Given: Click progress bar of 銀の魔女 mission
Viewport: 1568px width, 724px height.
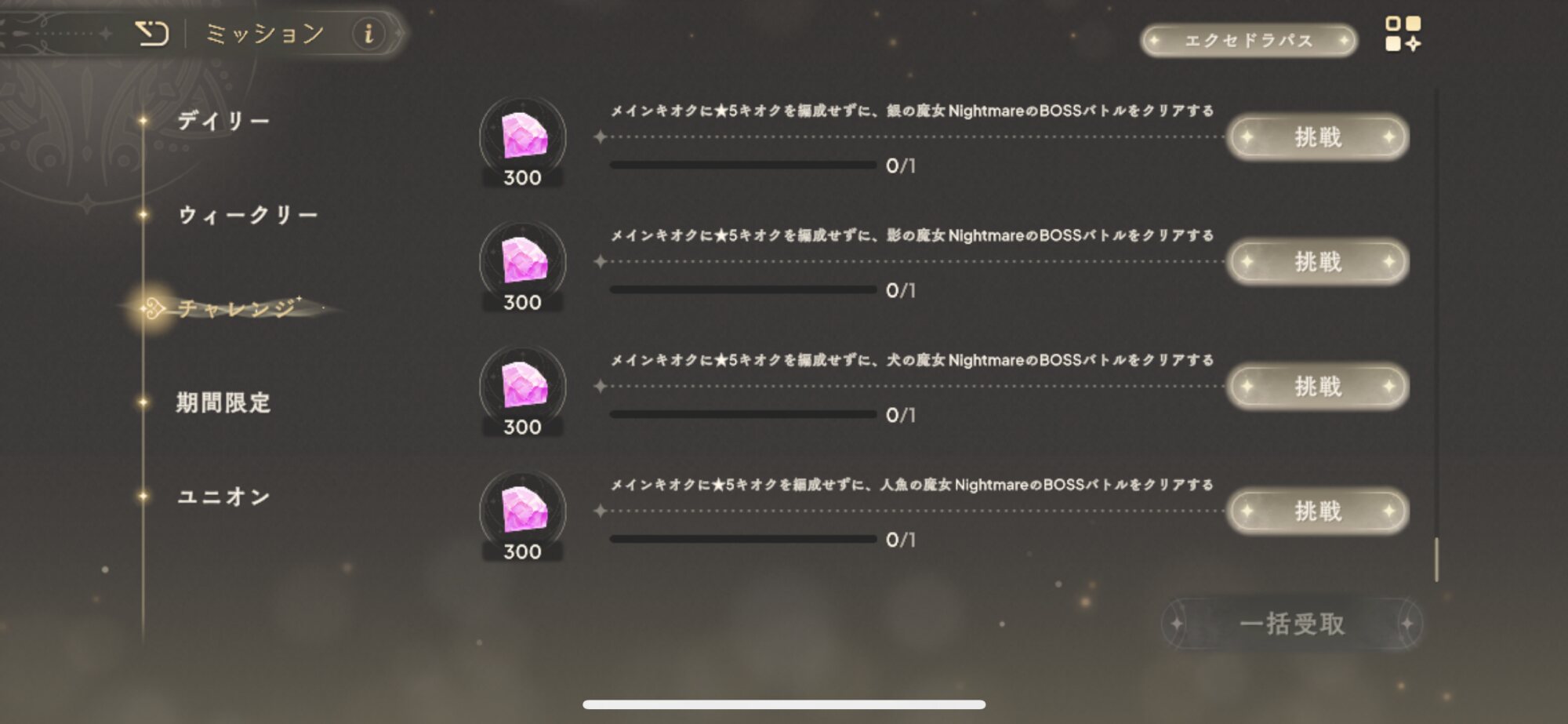Looking at the screenshot, I should pos(742,166).
